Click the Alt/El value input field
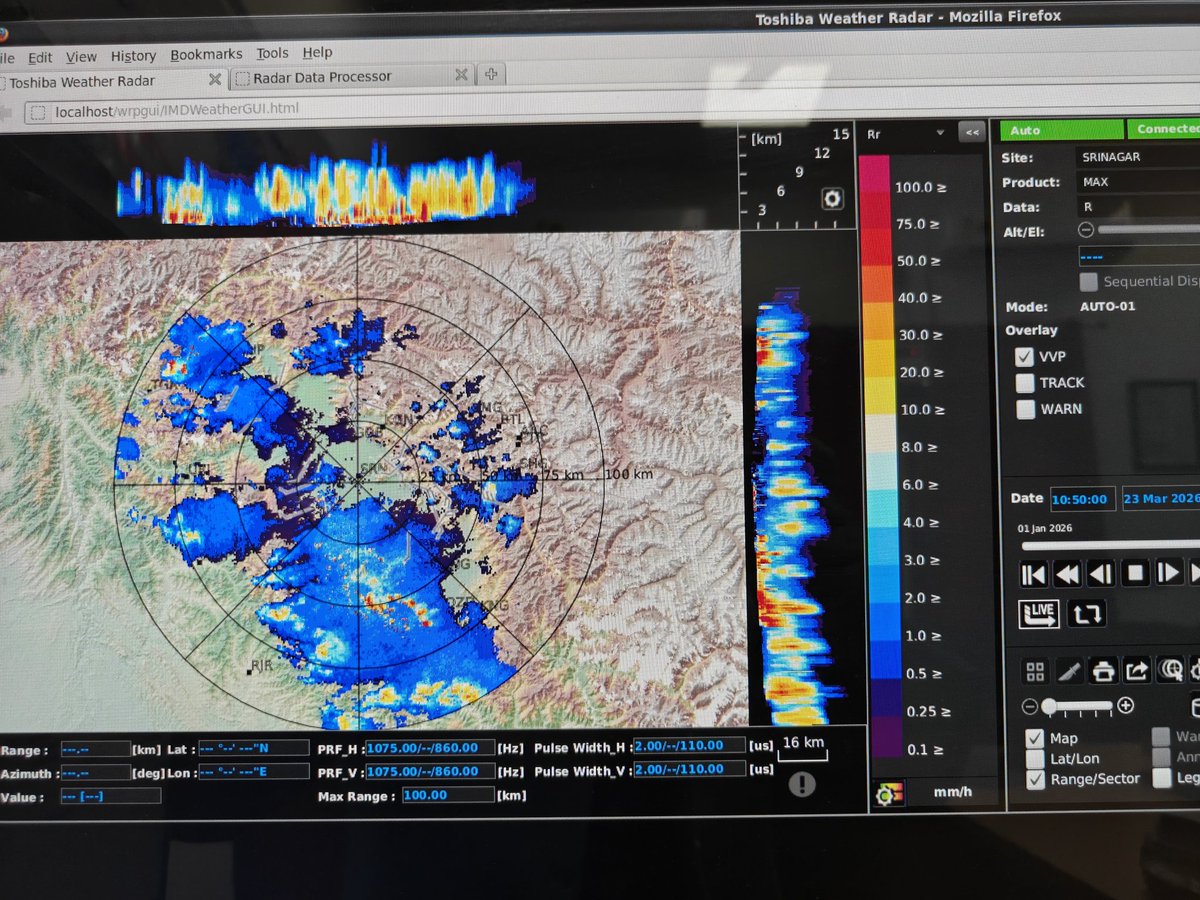The image size is (1200, 900). tap(1139, 255)
